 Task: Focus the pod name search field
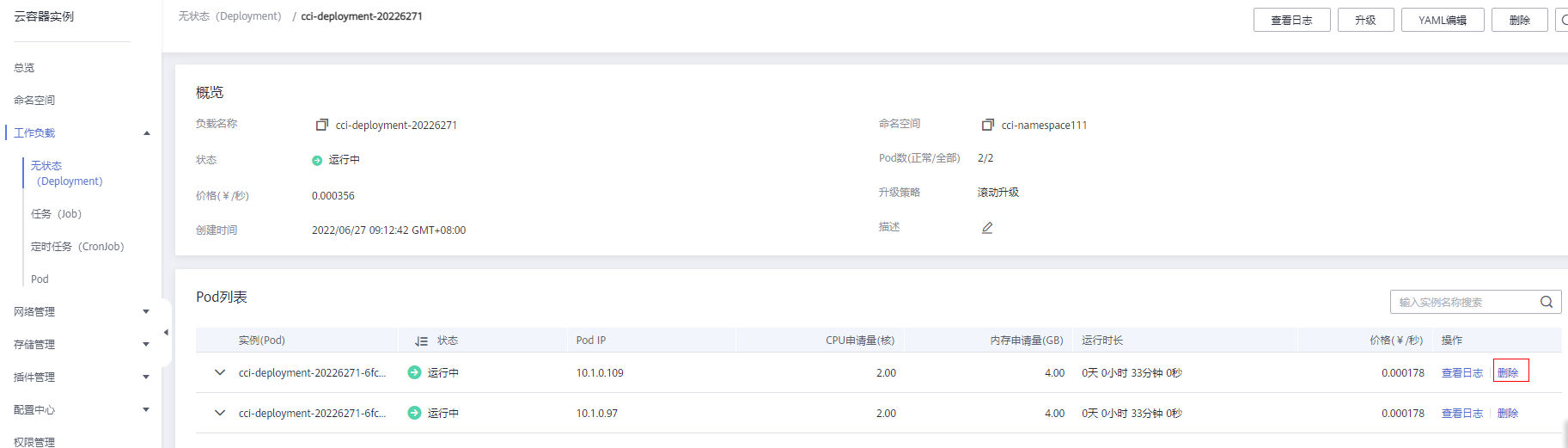coord(1465,302)
